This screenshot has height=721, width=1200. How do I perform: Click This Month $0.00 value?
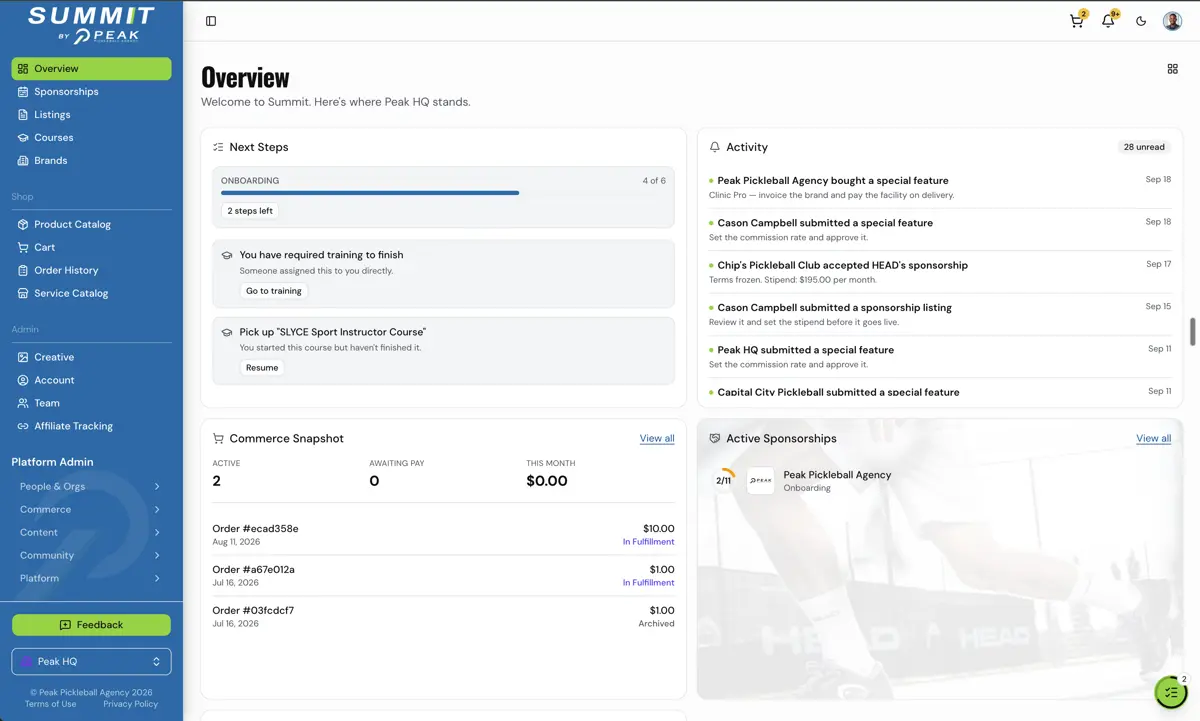point(547,481)
